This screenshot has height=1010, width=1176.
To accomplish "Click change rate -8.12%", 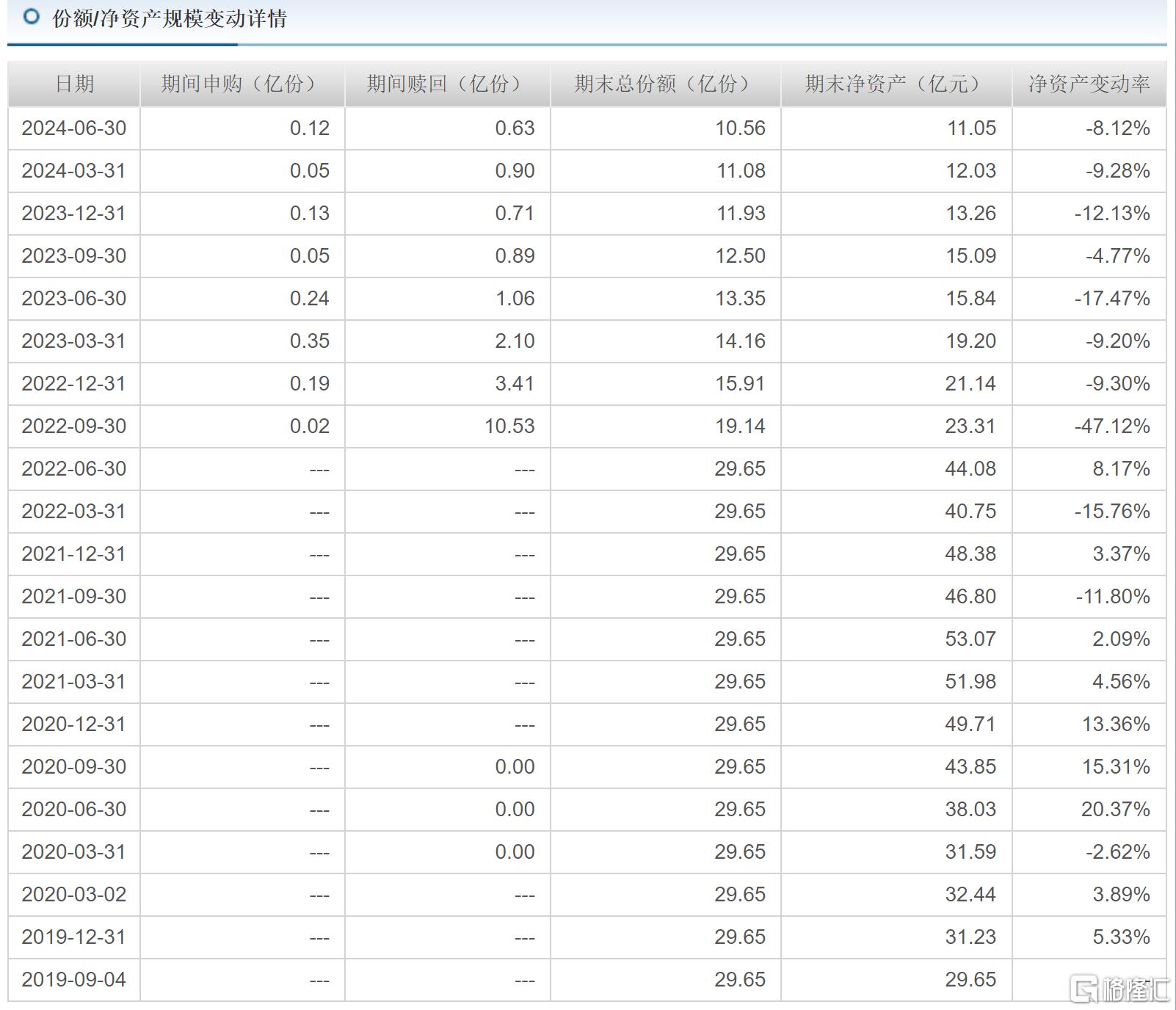I will [x=1118, y=128].
